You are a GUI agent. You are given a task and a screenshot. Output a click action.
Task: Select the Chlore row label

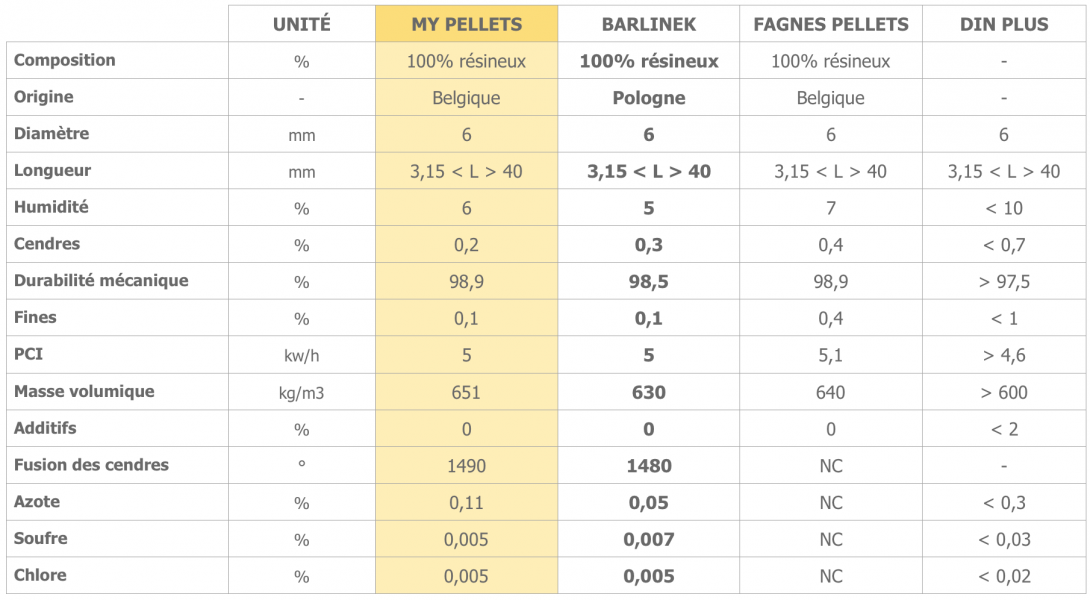pos(40,575)
